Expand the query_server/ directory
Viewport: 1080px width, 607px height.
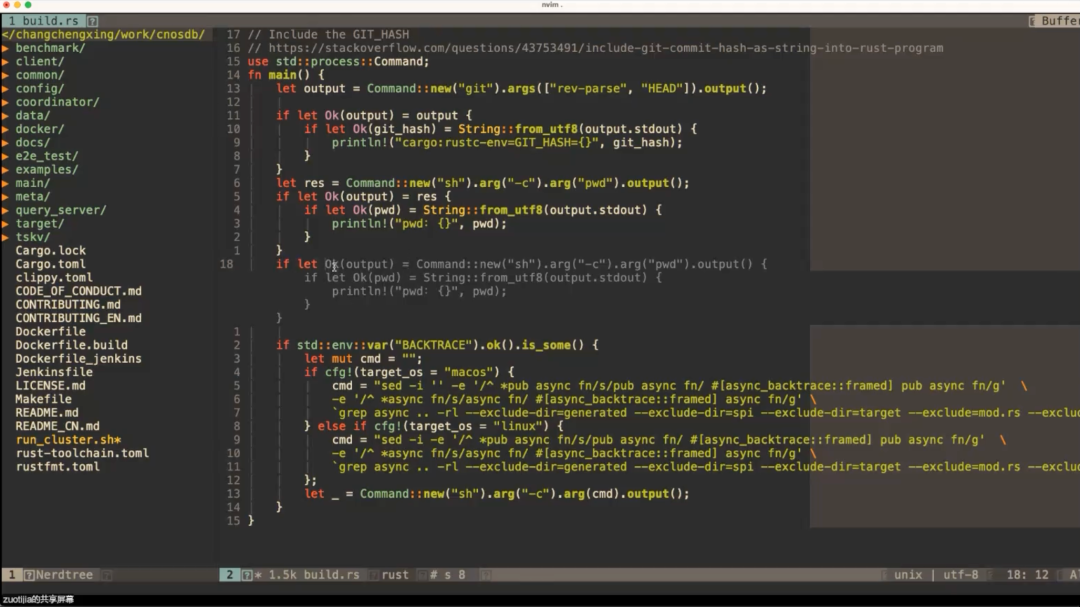pos(58,209)
